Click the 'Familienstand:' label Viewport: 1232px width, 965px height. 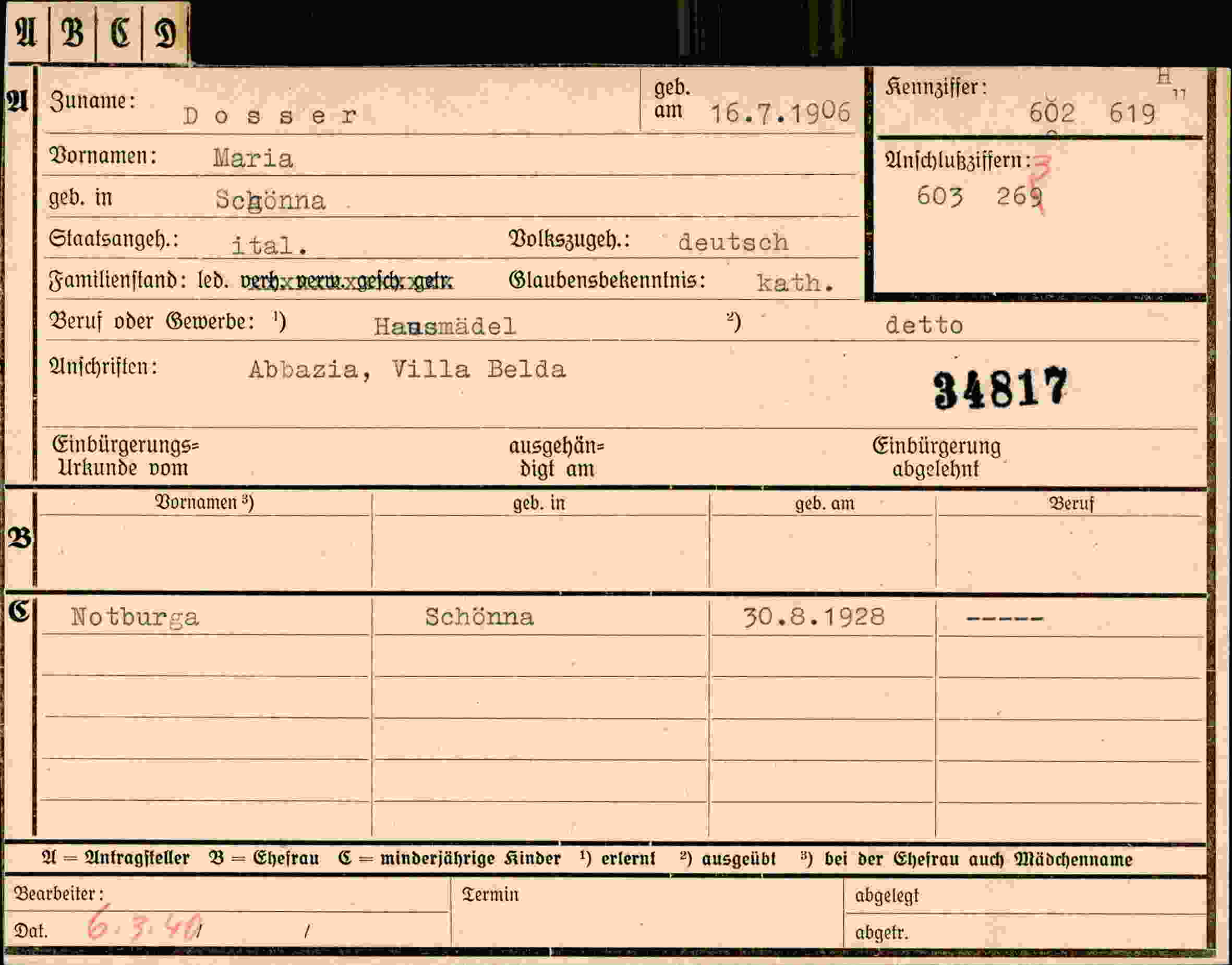pyautogui.click(x=117, y=280)
